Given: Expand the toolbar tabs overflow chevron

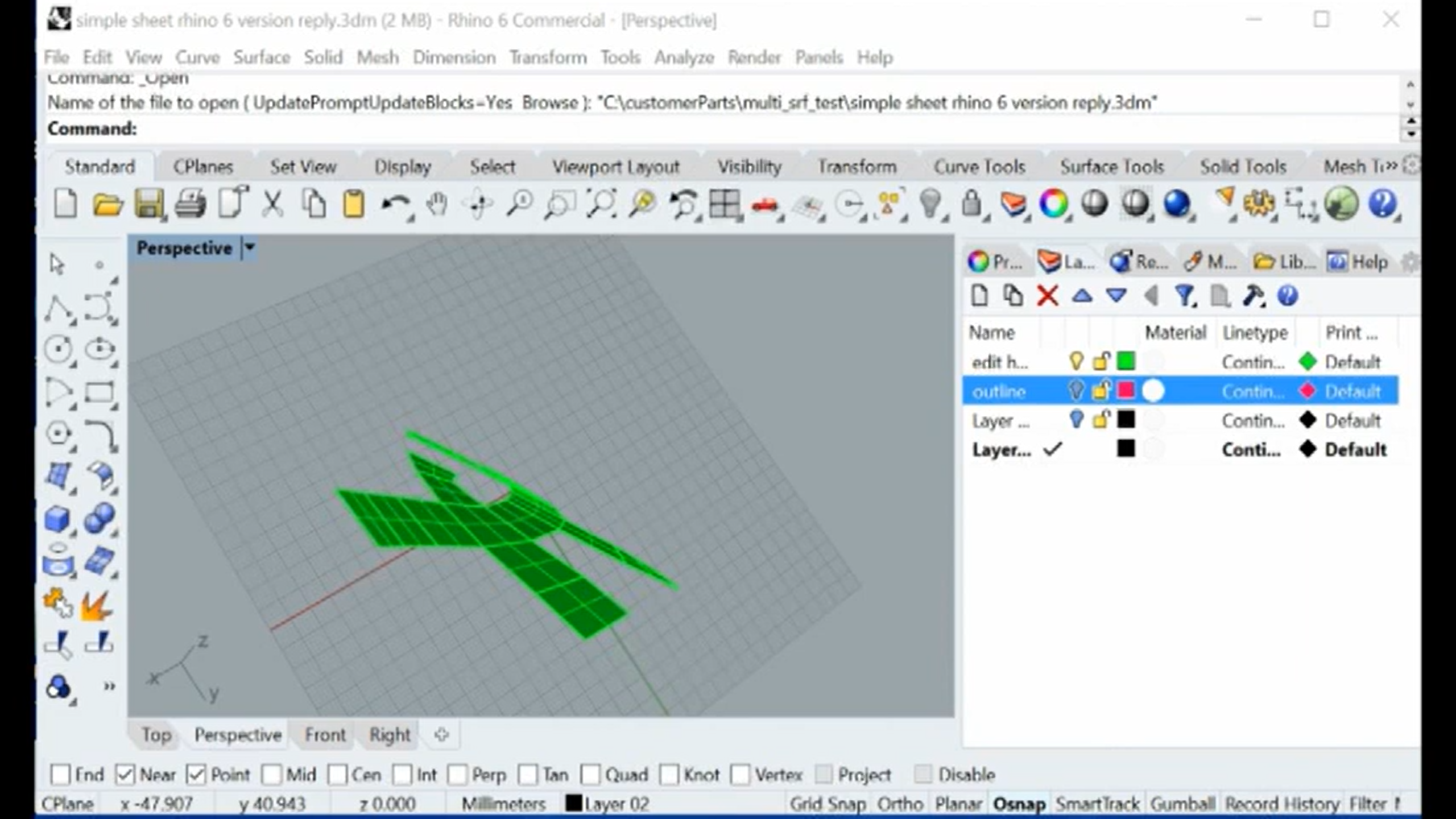Looking at the screenshot, I should click(x=1391, y=166).
